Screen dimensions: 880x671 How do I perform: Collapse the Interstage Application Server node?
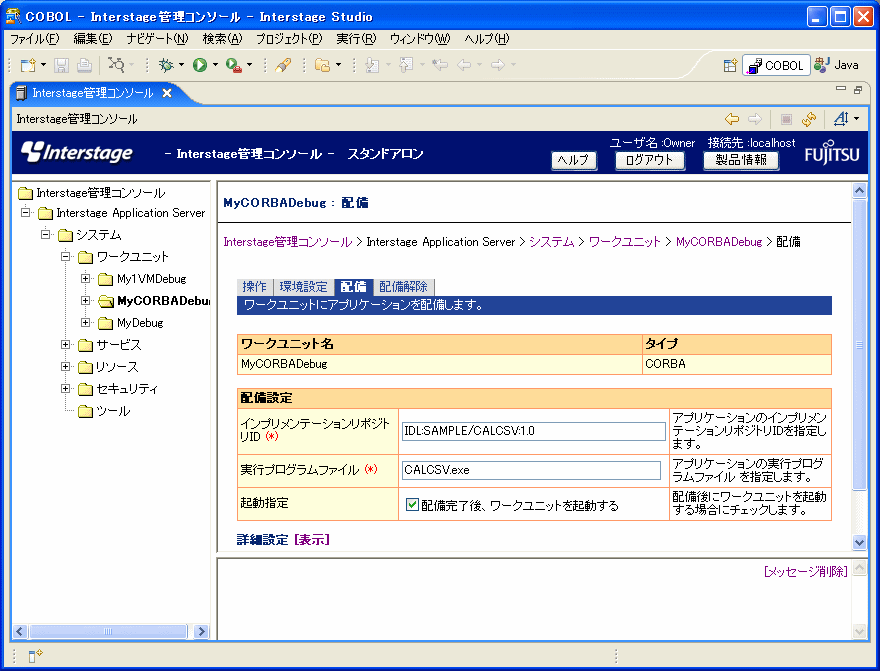point(25,213)
